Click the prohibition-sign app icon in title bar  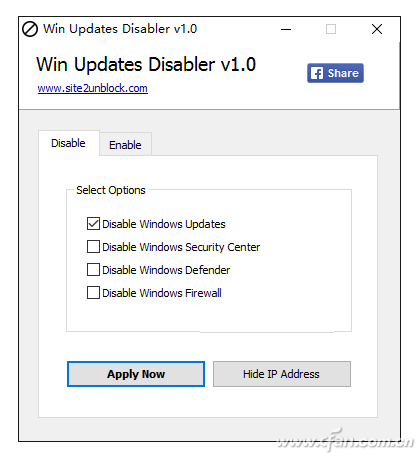[x=30, y=29]
